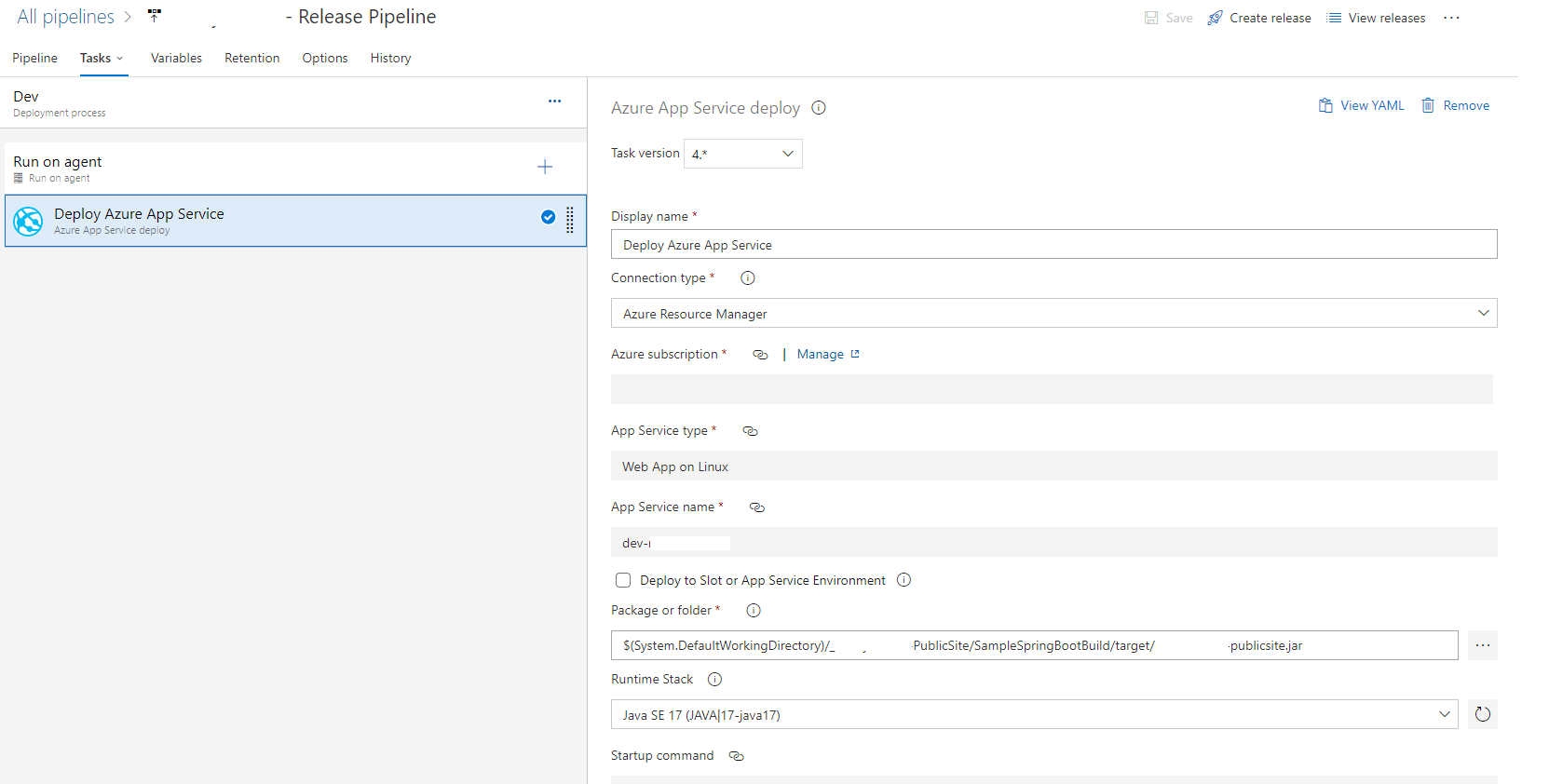Click the View YAML clipboard icon
Screen dimensions: 1549x784
(x=1325, y=105)
